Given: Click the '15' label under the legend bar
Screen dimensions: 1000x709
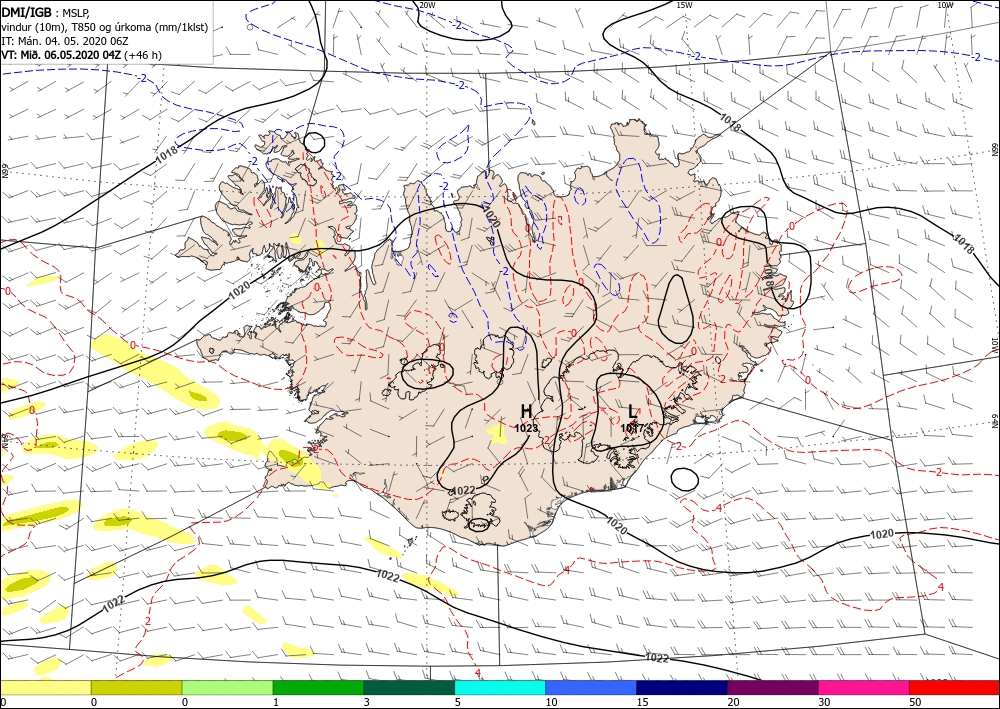Looking at the screenshot, I should coord(642,702).
